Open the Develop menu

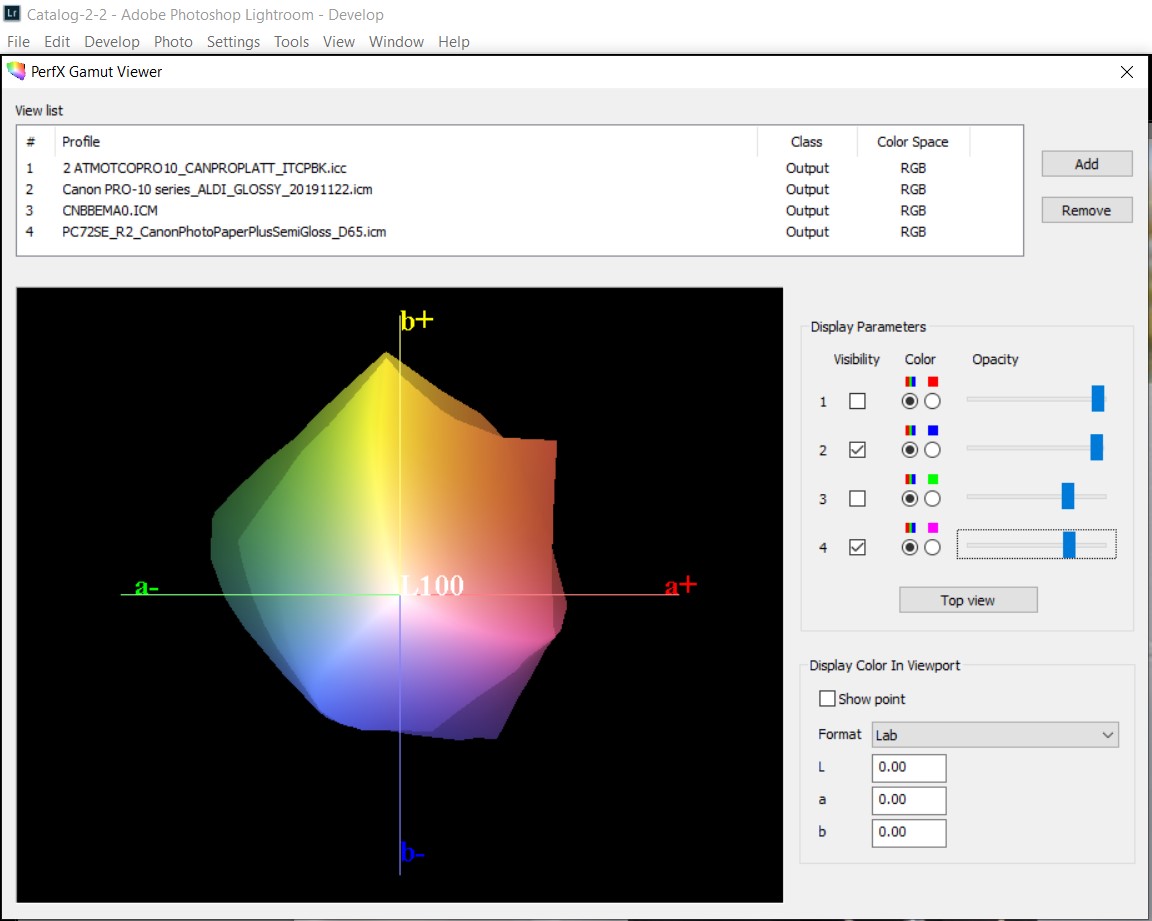[x=112, y=42]
